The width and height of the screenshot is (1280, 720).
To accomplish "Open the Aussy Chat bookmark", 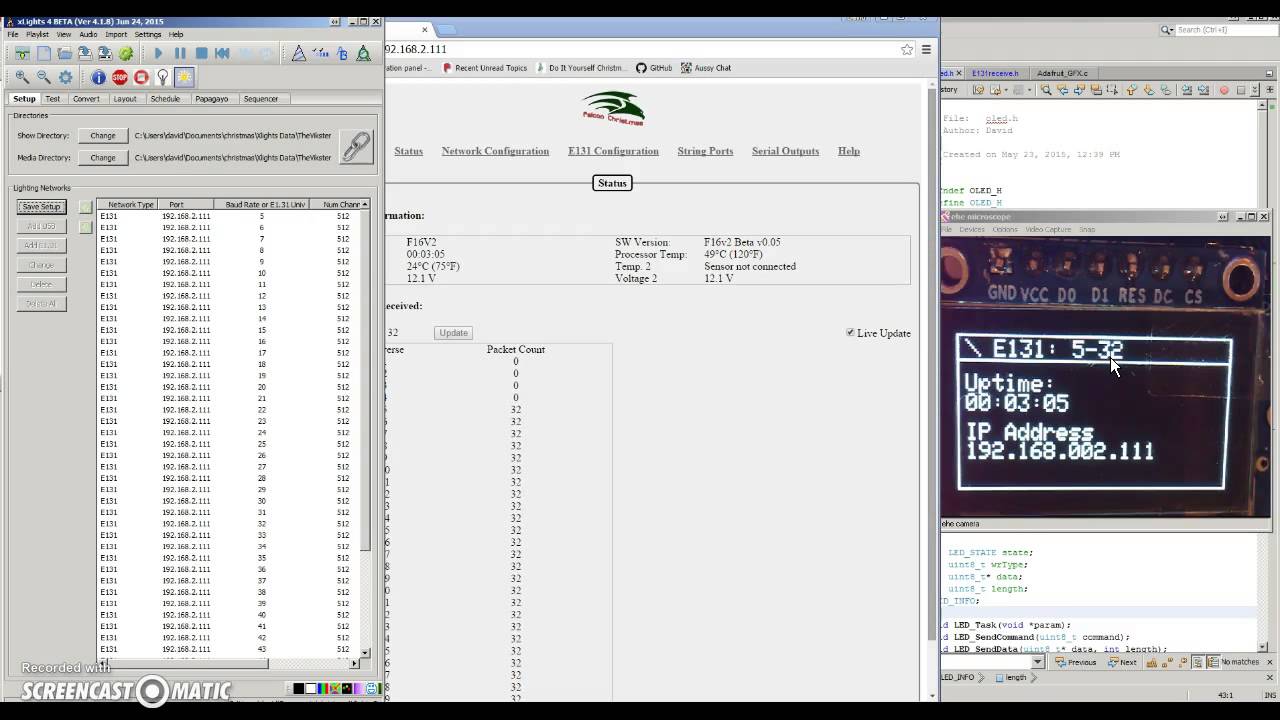I will coord(706,68).
